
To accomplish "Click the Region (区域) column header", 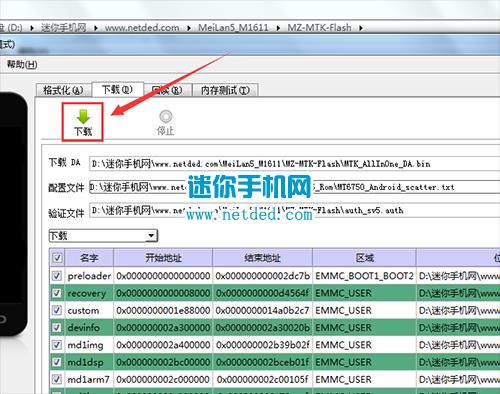I will click(x=364, y=258).
